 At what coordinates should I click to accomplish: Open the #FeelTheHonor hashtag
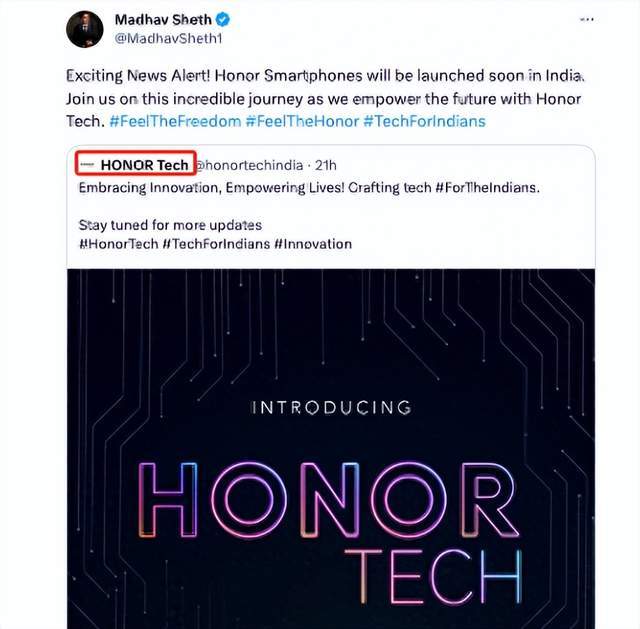point(302,121)
